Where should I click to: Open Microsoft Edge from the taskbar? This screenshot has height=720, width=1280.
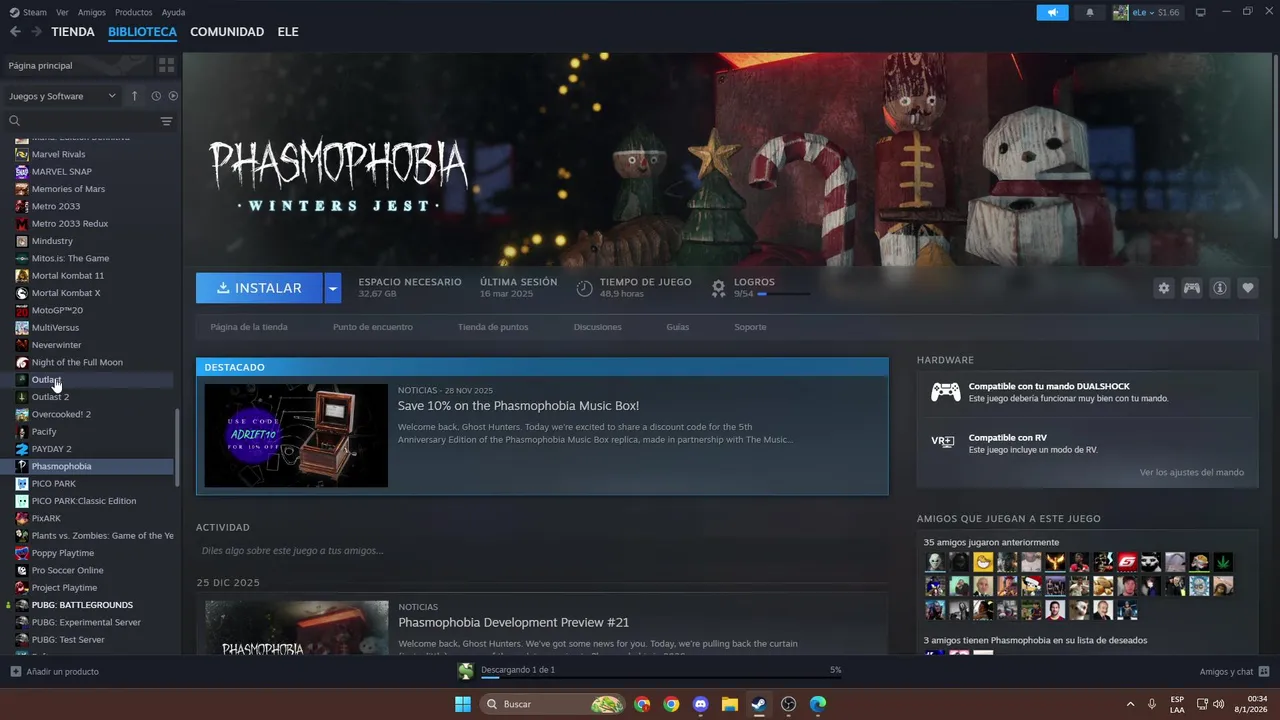tap(817, 704)
